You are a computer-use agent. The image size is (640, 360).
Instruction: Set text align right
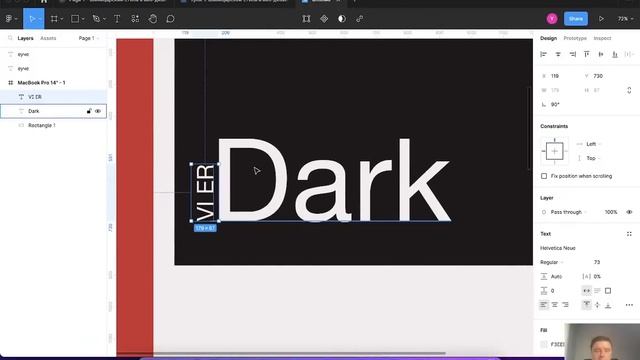point(565,305)
